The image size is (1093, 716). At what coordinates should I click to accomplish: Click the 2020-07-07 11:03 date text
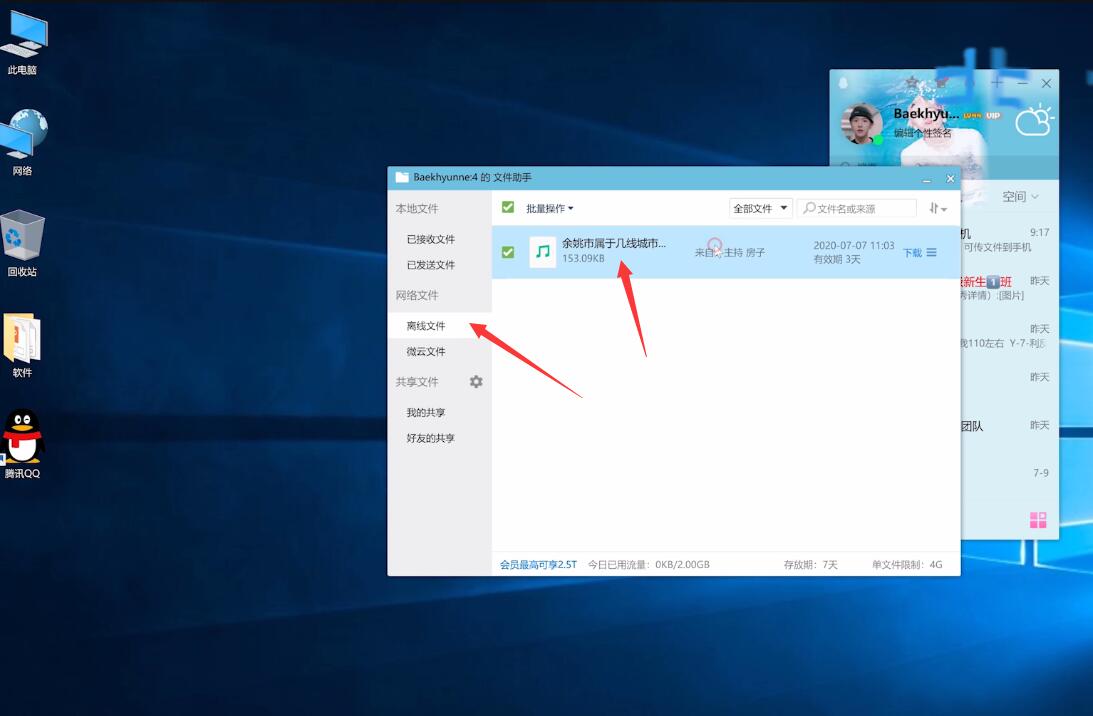pyautogui.click(x=853, y=245)
